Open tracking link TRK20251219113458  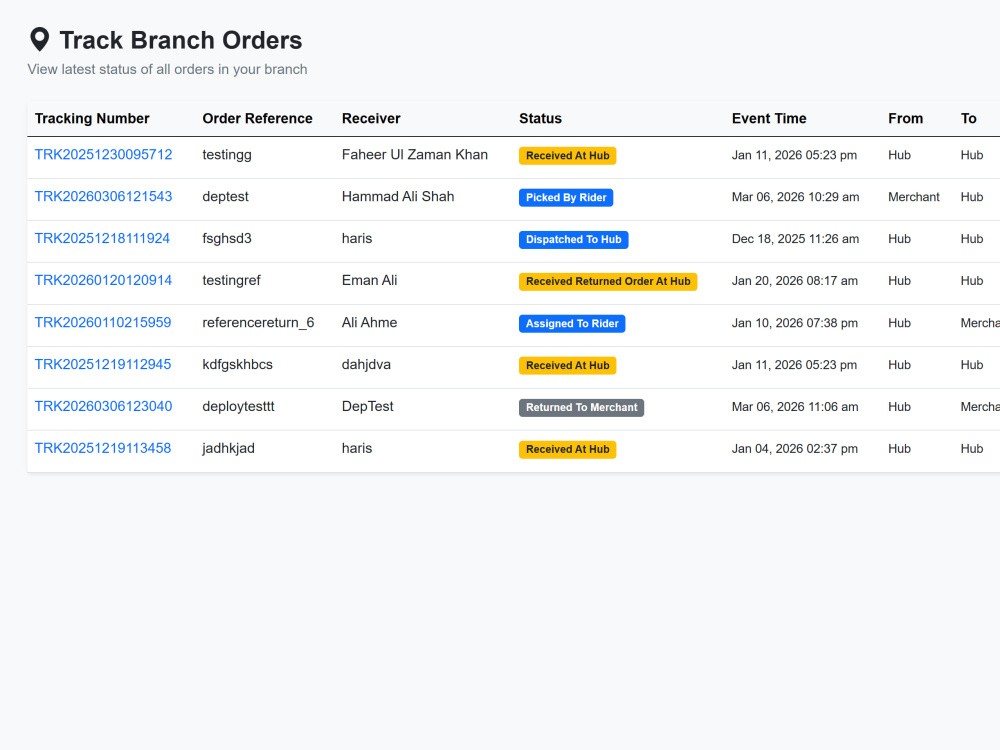coord(103,448)
